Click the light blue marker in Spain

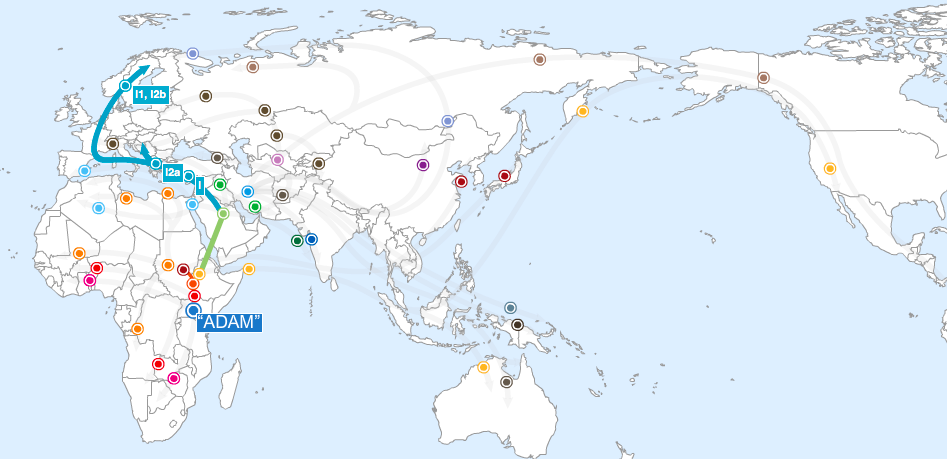pyautogui.click(x=85, y=171)
